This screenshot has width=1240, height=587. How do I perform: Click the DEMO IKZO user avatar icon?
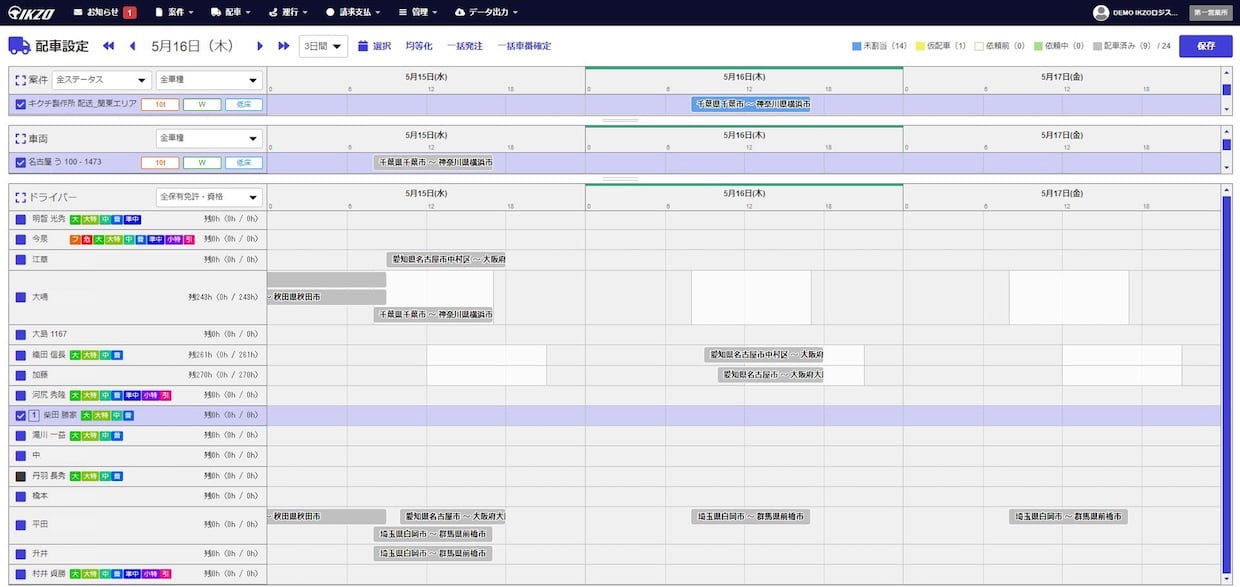[x=1101, y=12]
